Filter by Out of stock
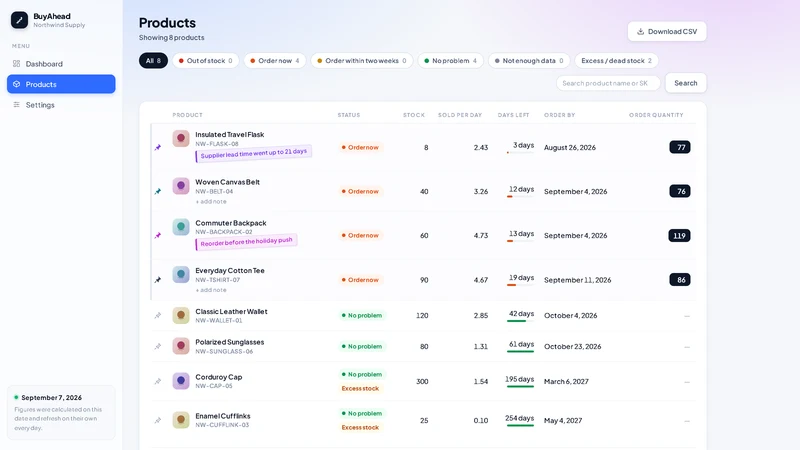This screenshot has height=450, width=800. [206, 61]
